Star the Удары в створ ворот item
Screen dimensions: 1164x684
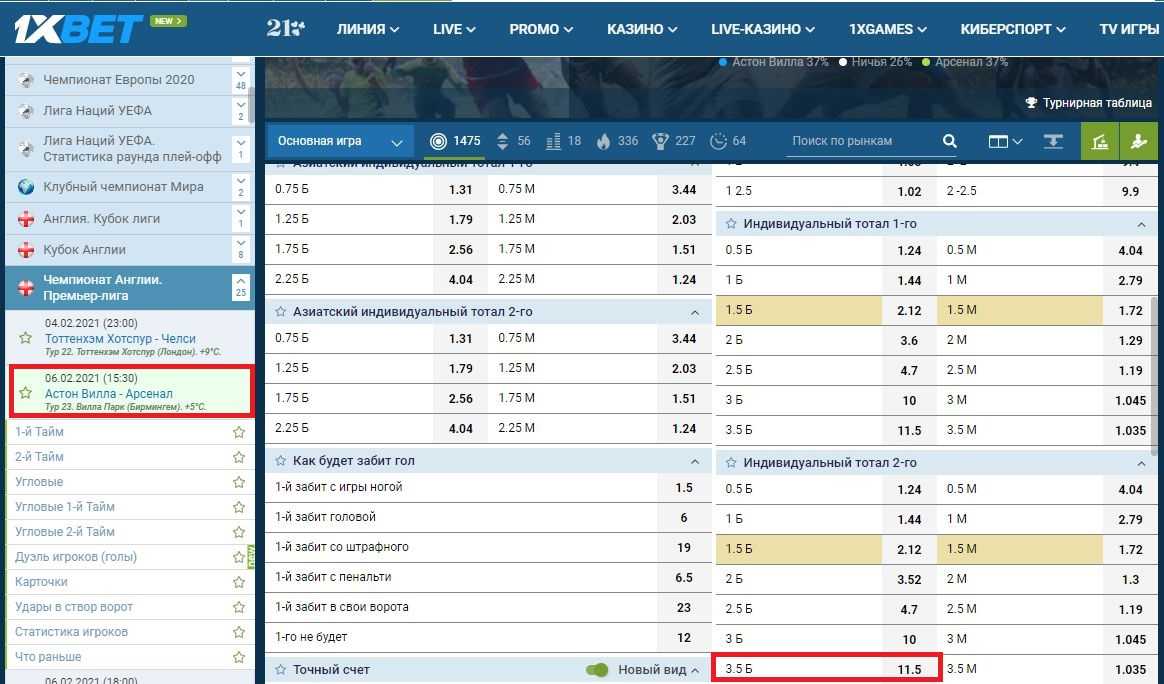click(x=238, y=607)
